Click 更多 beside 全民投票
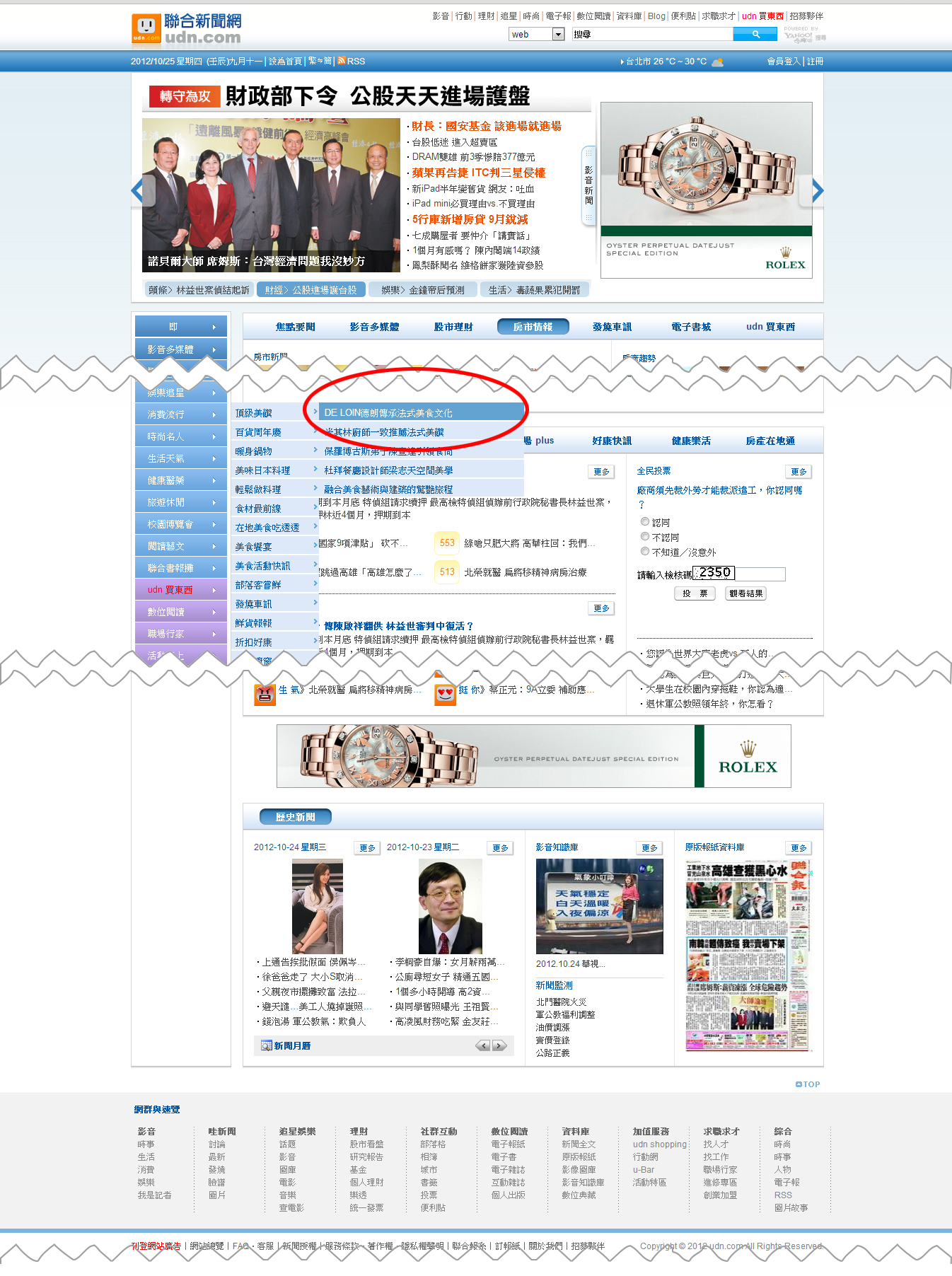 799,471
